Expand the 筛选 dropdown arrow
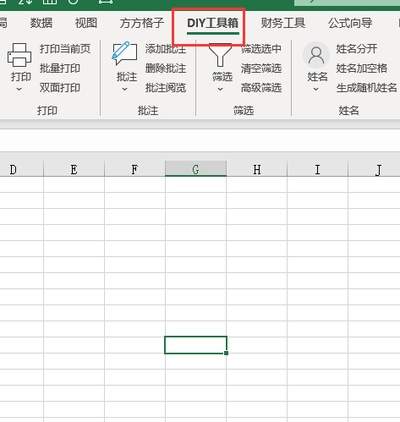This screenshot has height=422, width=400. click(220, 89)
